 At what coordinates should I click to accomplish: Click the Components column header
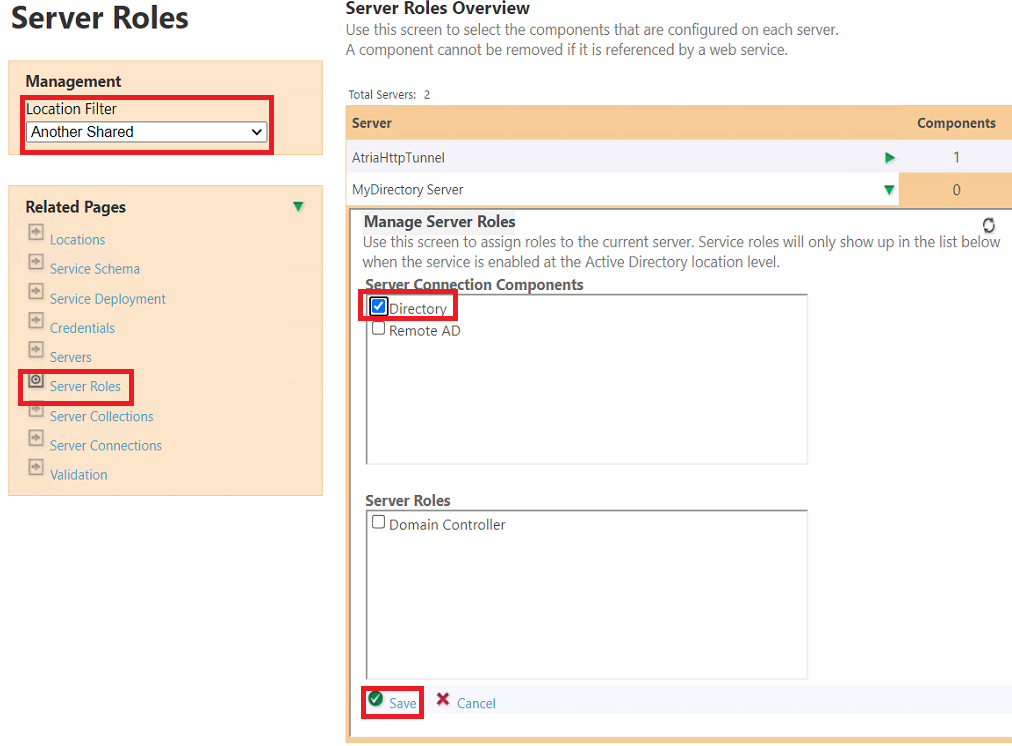(956, 123)
